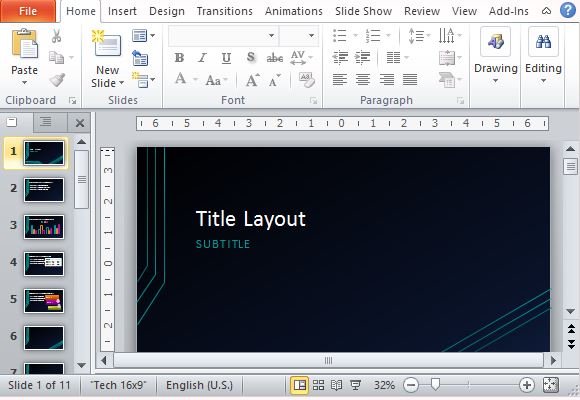Toggle Underline formatting

[x=226, y=58]
